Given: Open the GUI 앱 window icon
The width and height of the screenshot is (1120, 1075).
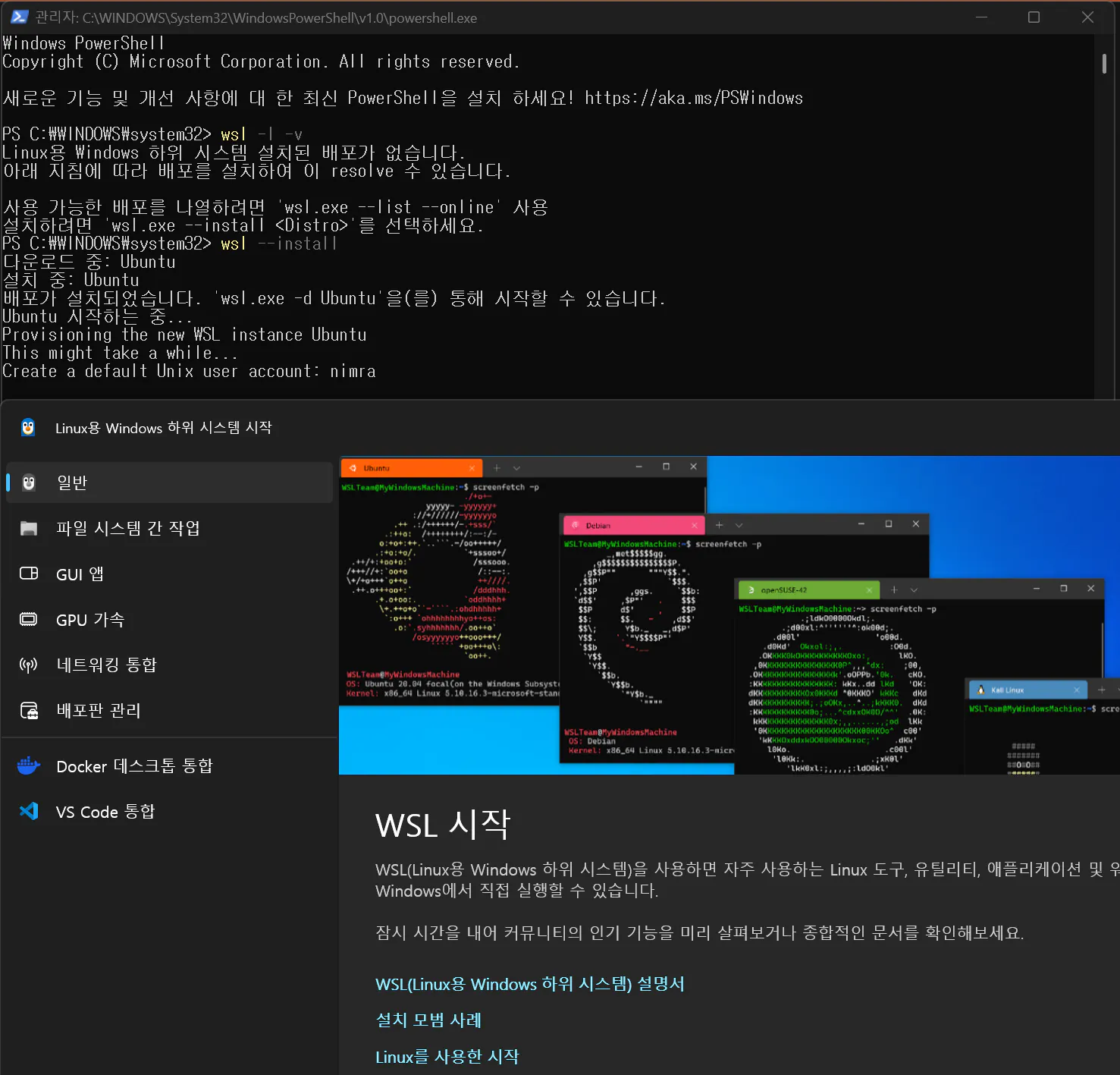Looking at the screenshot, I should tap(28, 574).
